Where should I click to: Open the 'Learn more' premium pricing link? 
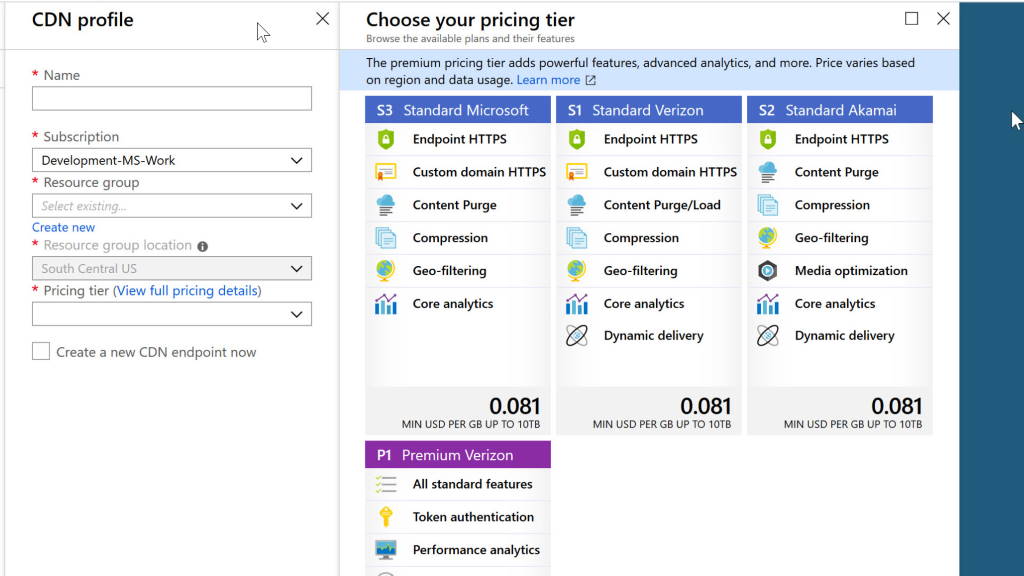(550, 79)
